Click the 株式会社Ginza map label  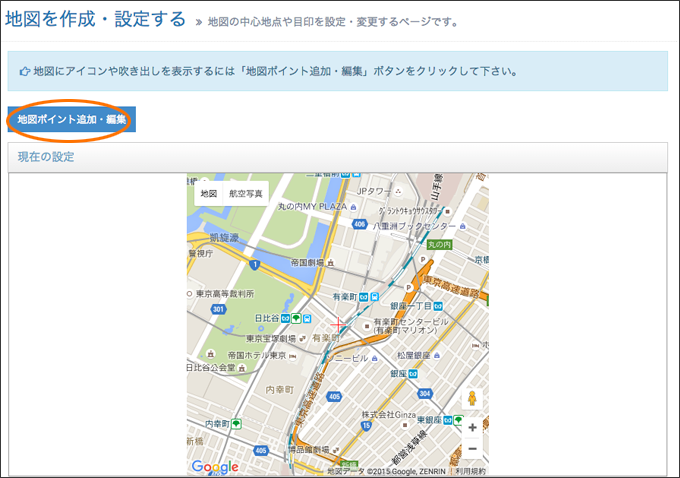[389, 415]
